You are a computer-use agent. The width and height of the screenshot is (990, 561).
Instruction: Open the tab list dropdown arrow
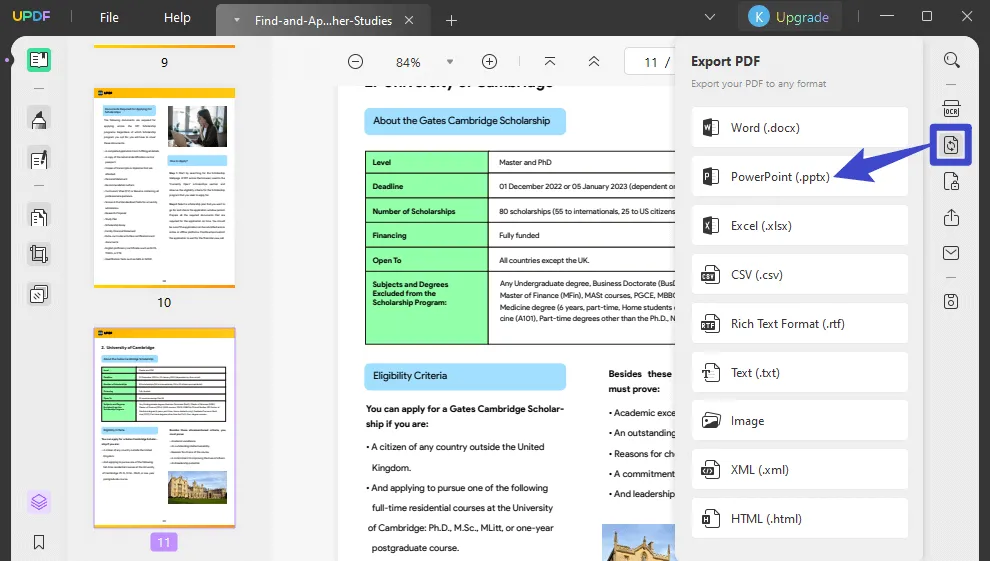click(237, 20)
